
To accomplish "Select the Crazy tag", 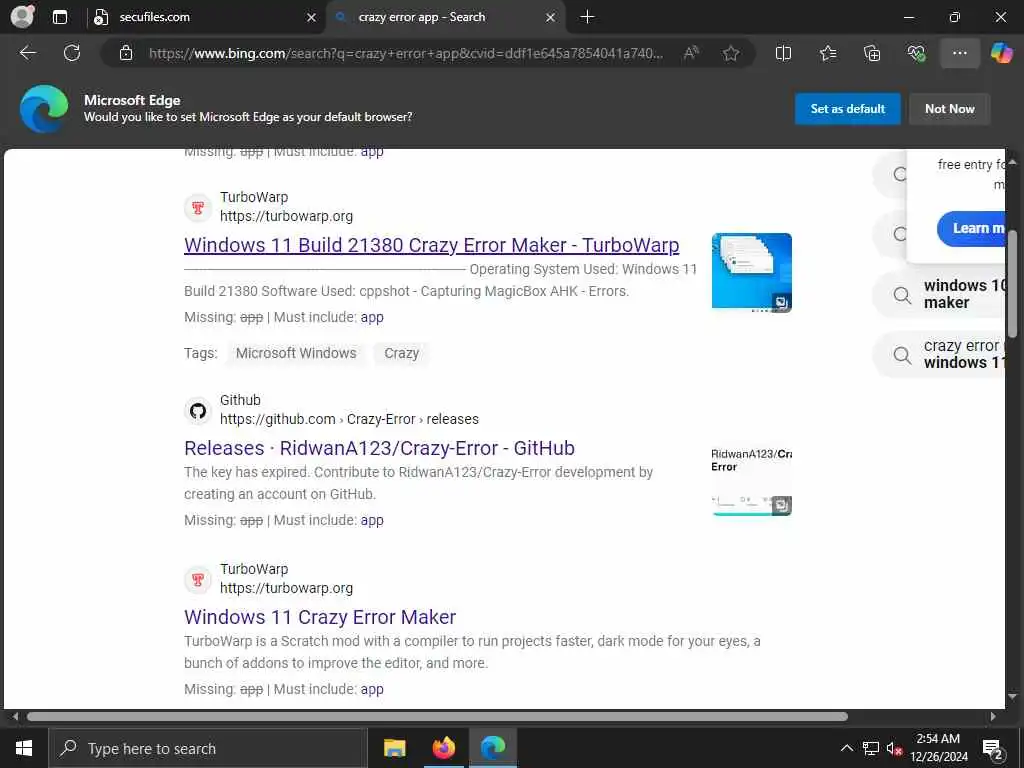I will tap(402, 353).
